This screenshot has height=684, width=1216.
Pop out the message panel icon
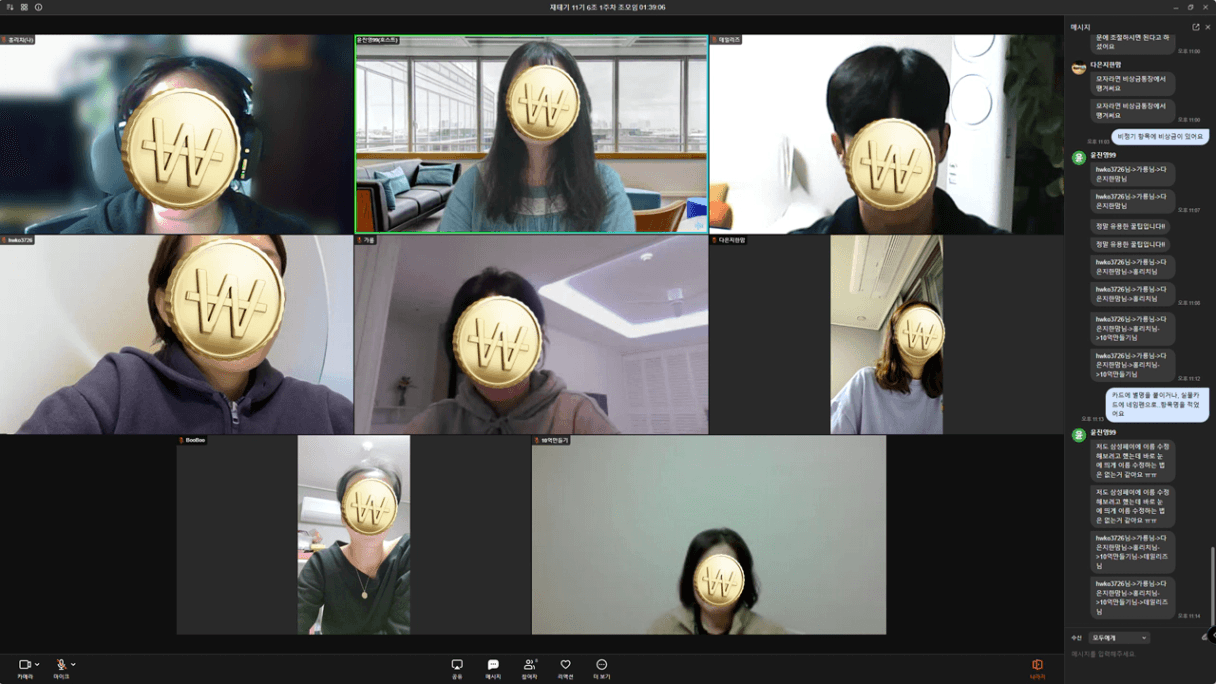coord(1196,27)
